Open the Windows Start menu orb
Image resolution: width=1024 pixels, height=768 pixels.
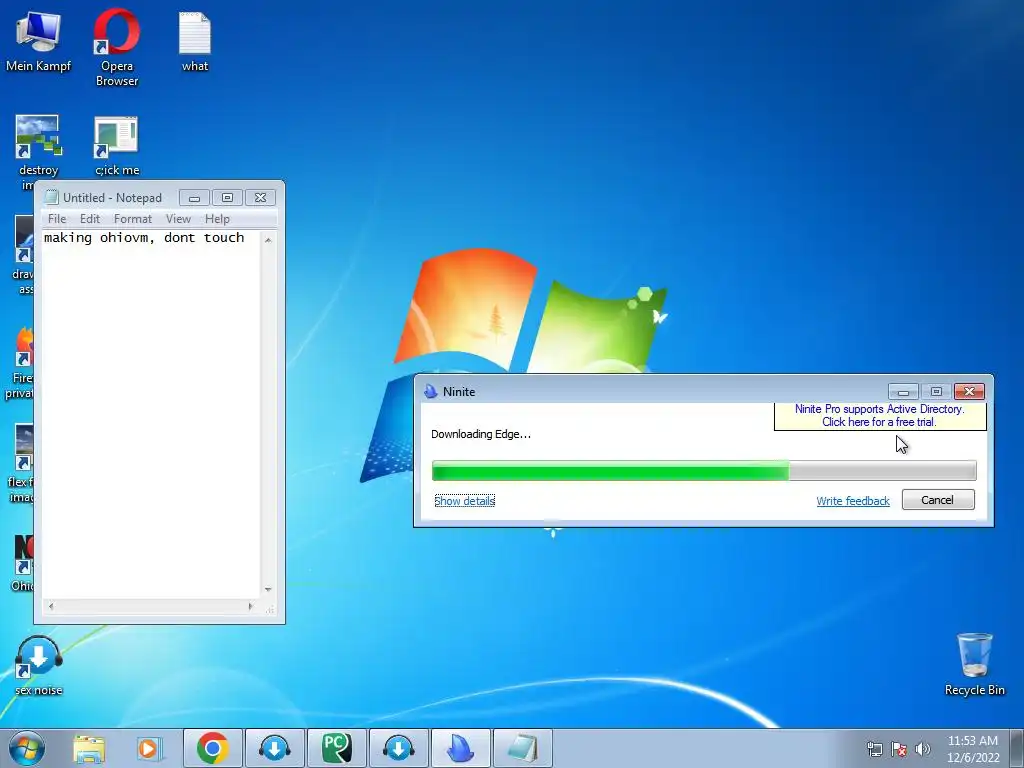27,748
